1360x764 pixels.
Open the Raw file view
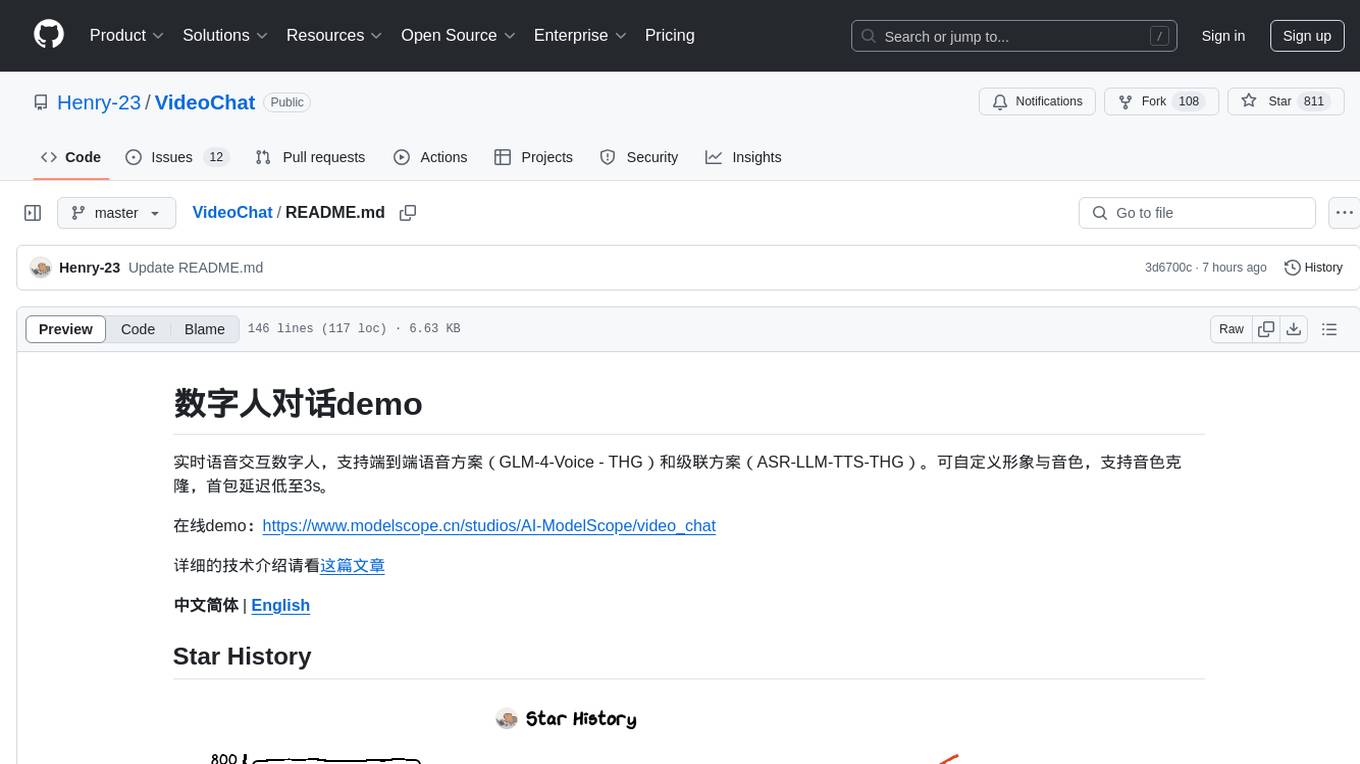pos(1231,329)
